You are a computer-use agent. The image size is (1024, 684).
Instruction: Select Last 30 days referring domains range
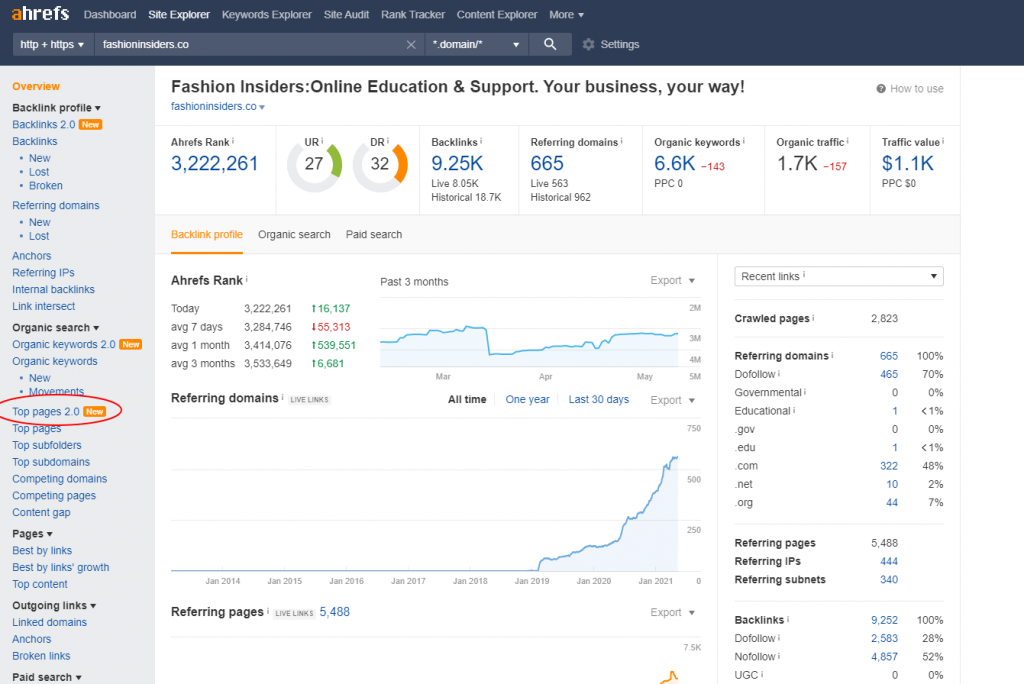(x=599, y=400)
